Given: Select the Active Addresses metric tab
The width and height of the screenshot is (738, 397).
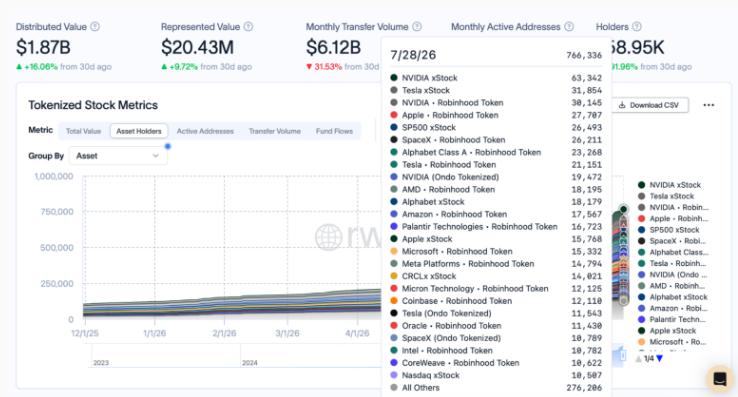Looking at the screenshot, I should 205,131.
